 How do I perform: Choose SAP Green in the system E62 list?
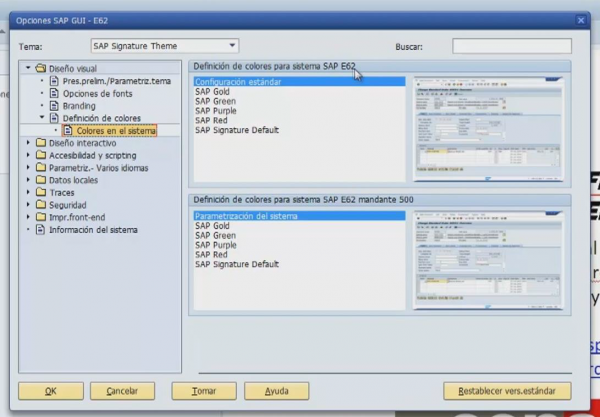pyautogui.click(x=215, y=101)
